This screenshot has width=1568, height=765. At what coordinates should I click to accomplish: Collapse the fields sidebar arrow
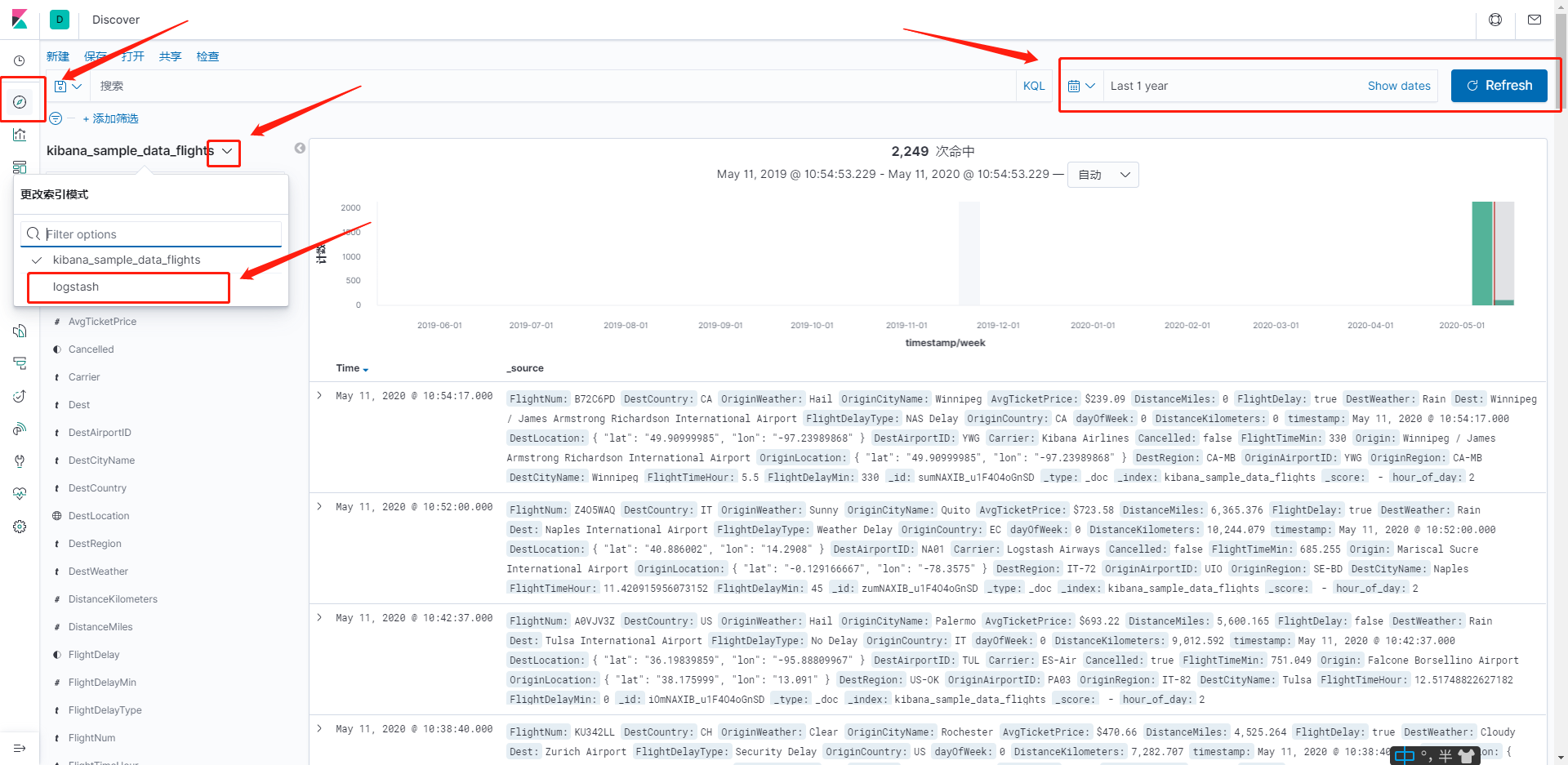pyautogui.click(x=300, y=148)
